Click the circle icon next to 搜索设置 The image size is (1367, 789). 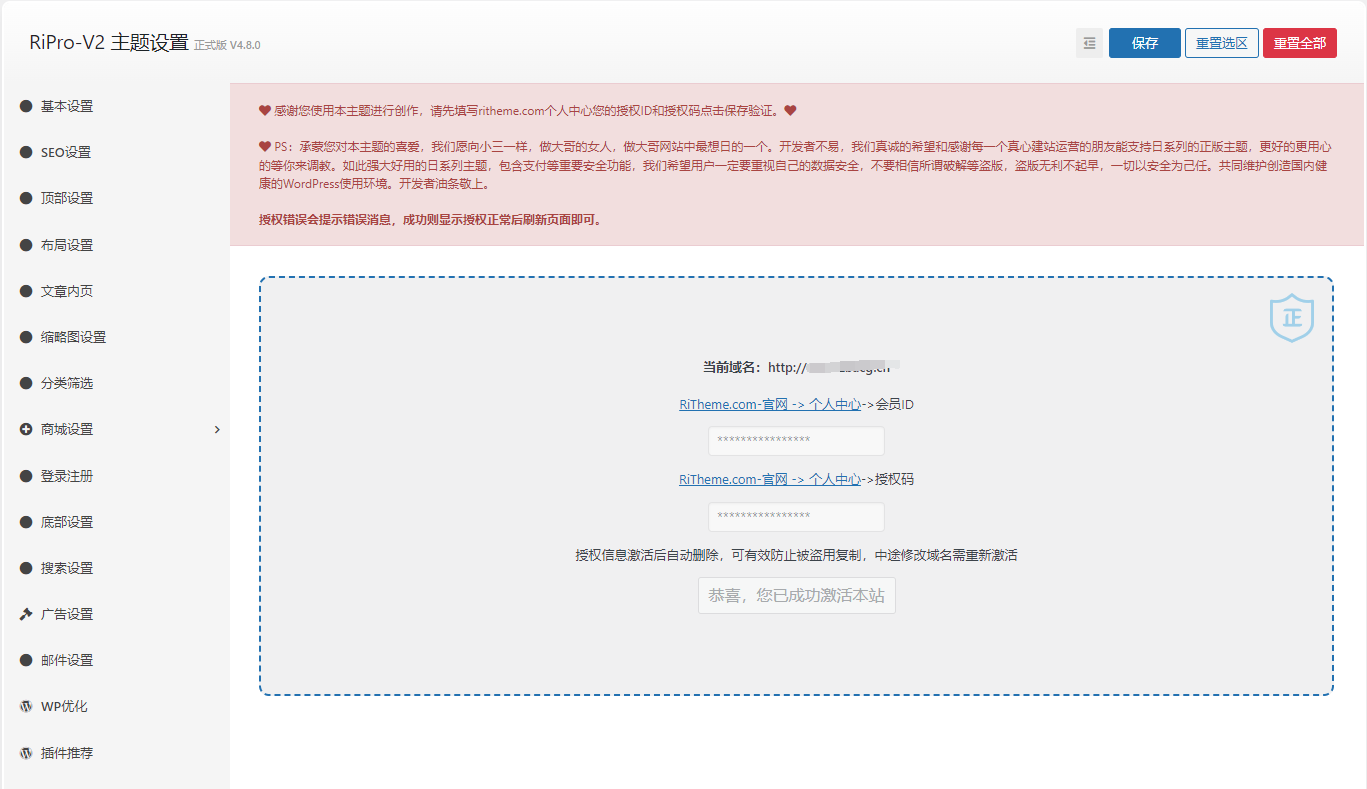pos(26,568)
